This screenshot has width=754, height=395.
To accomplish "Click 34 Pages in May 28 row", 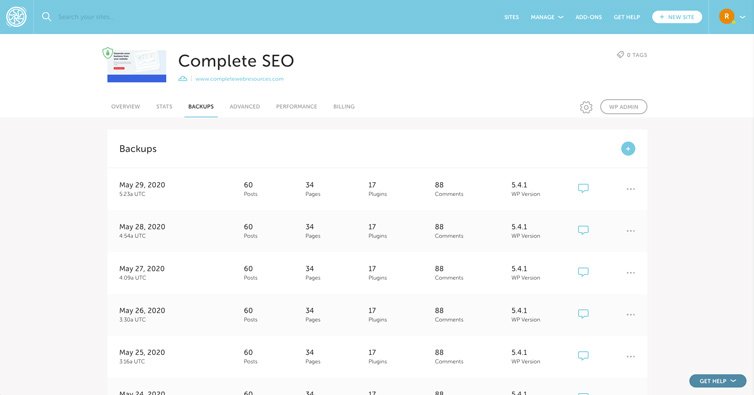I will pyautogui.click(x=313, y=230).
